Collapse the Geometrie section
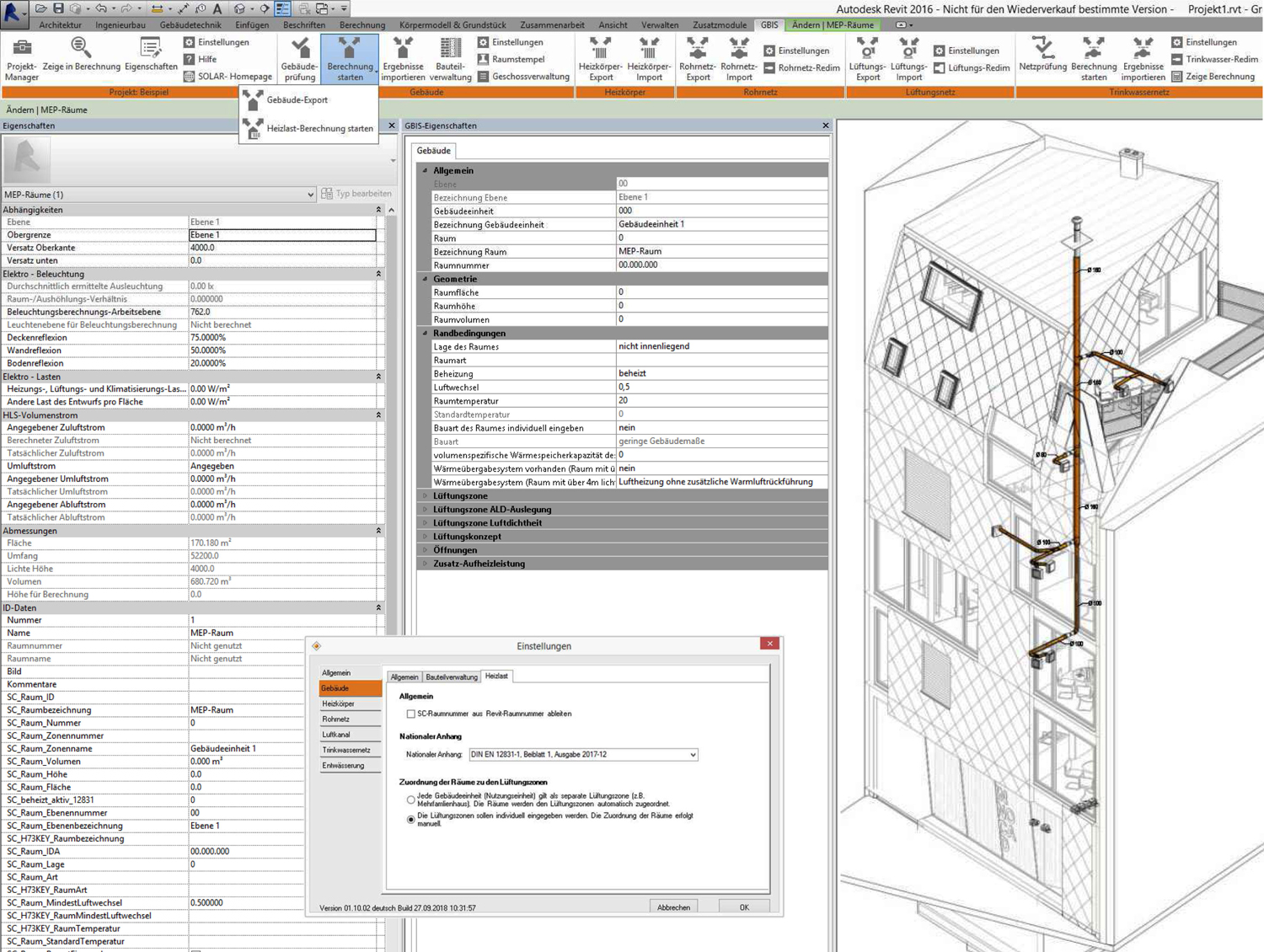The width and height of the screenshot is (1264, 952). coord(425,279)
